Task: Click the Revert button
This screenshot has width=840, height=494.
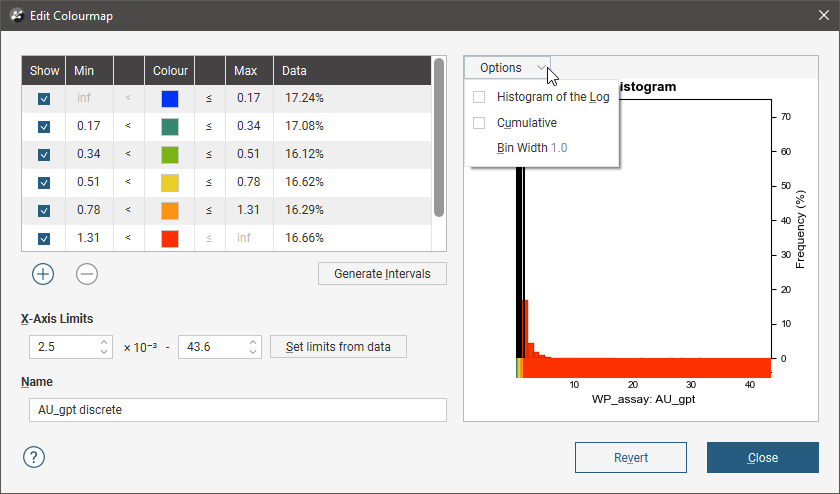Action: tap(630, 457)
